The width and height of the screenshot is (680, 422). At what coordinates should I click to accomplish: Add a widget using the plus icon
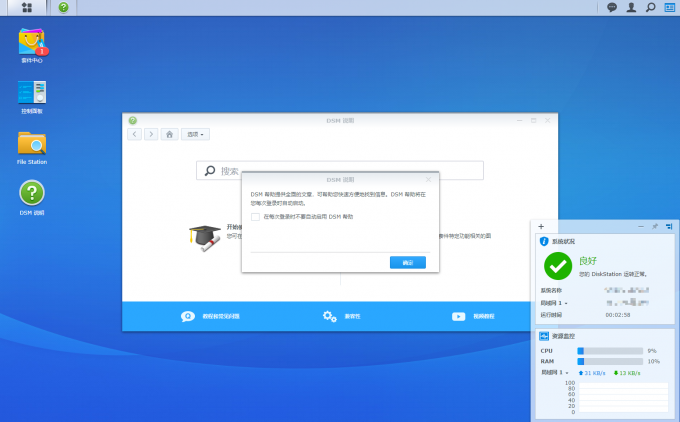(x=541, y=226)
